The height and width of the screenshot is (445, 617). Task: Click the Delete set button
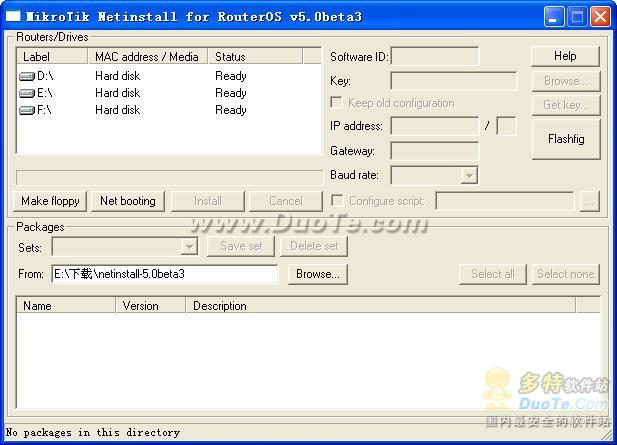314,246
